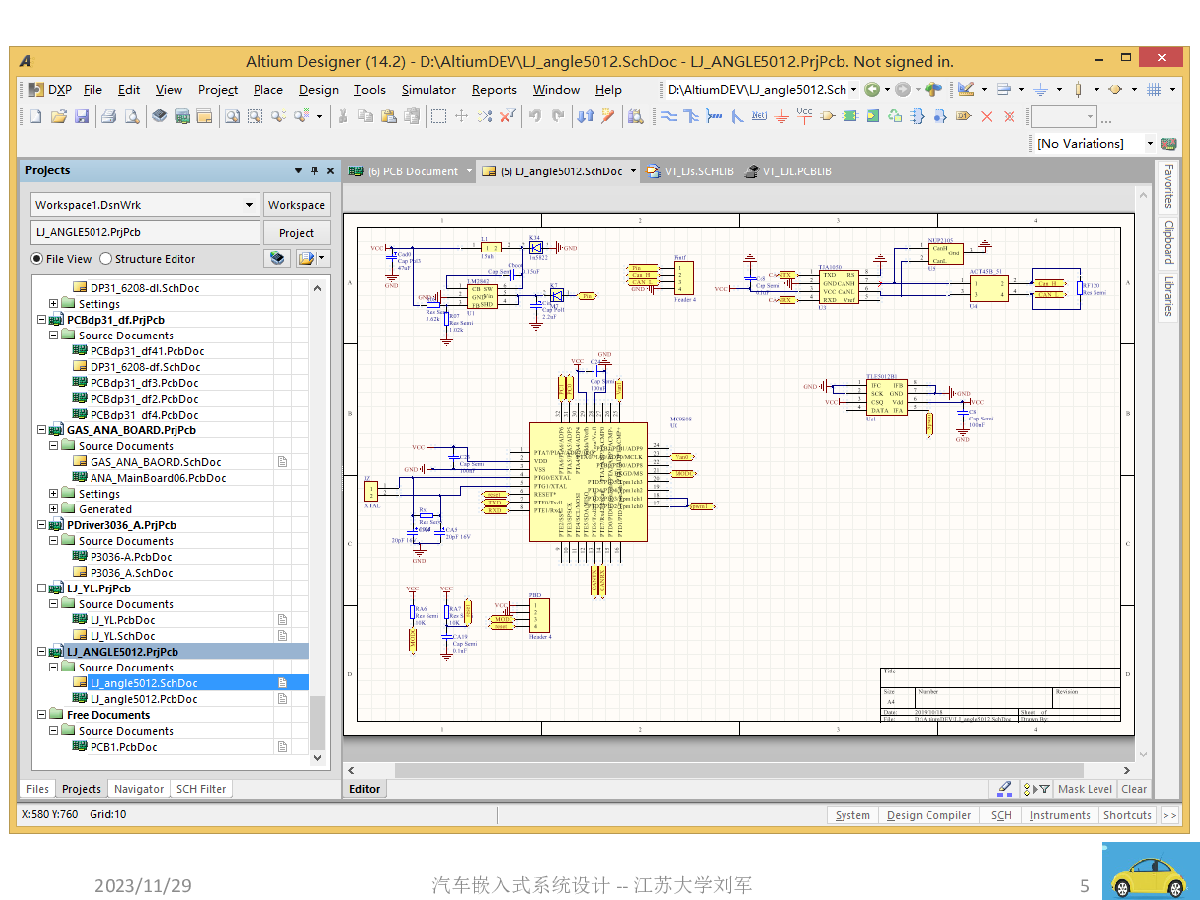
Task: Select LJ_angle5012.PcbDoc in project tree
Action: click(144, 699)
